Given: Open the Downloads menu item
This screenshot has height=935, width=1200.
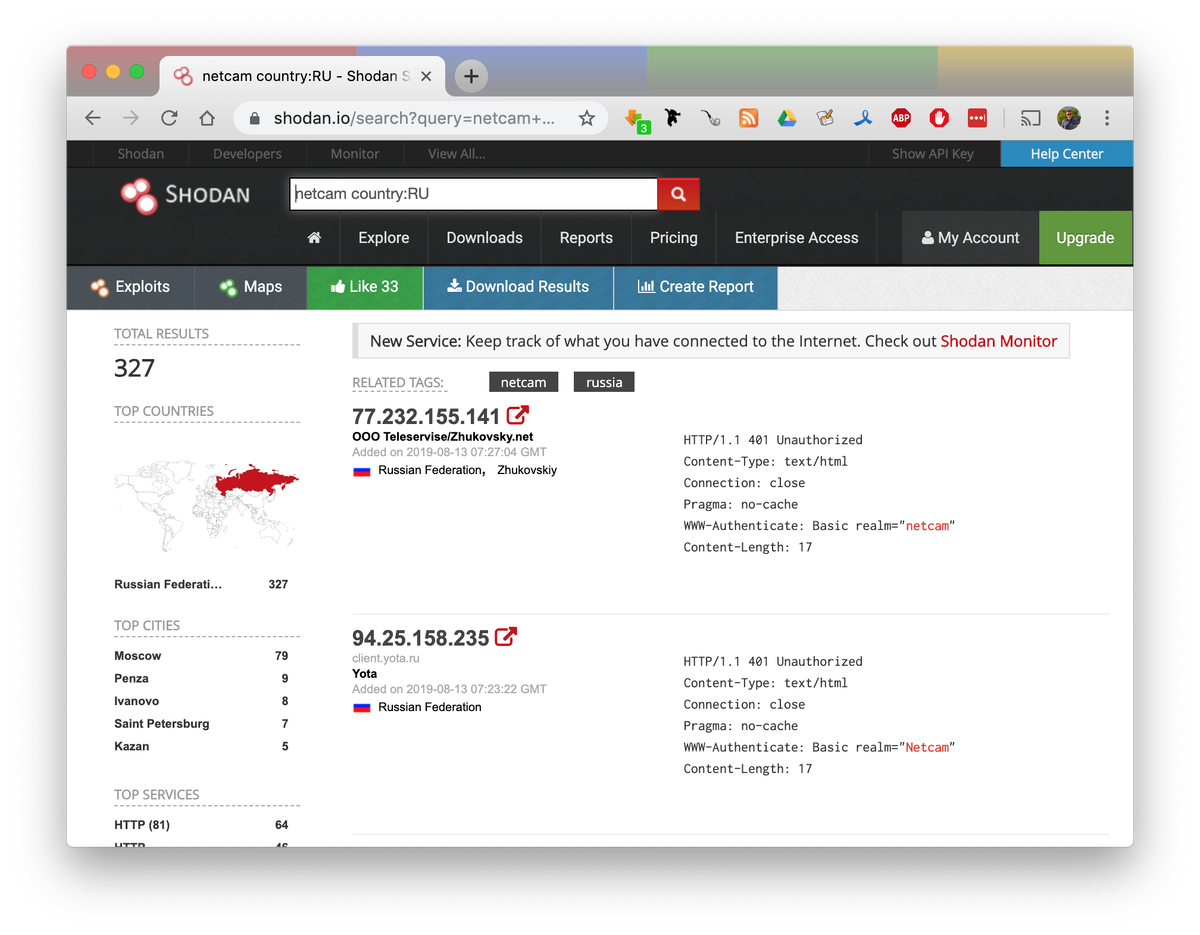Looking at the screenshot, I should (x=484, y=237).
